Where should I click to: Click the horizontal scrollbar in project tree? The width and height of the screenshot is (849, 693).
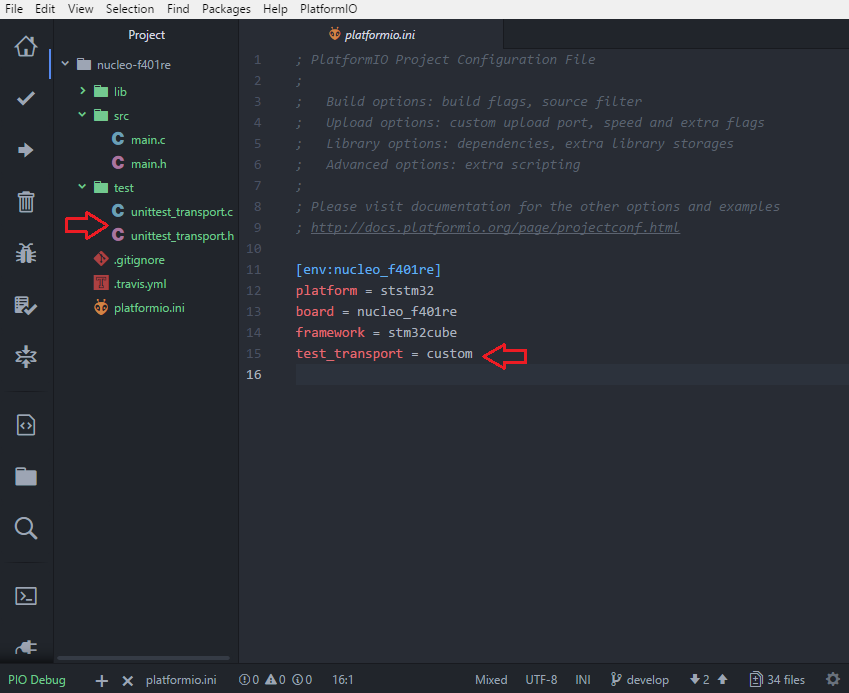coord(143,658)
